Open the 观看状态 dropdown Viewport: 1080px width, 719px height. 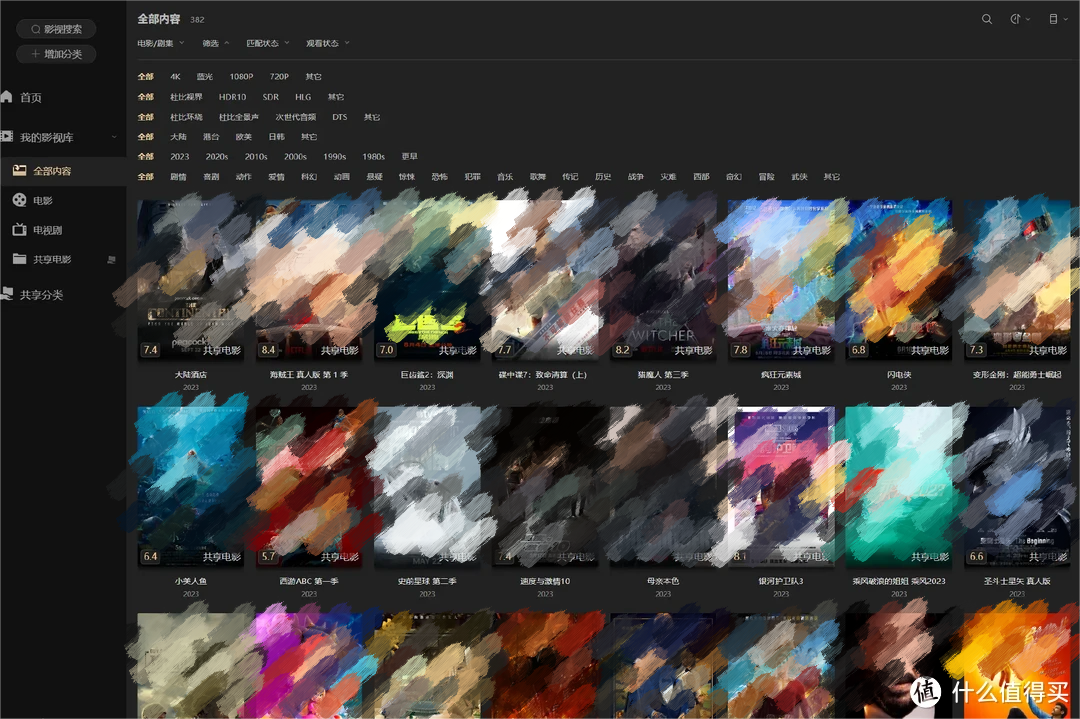(328, 43)
